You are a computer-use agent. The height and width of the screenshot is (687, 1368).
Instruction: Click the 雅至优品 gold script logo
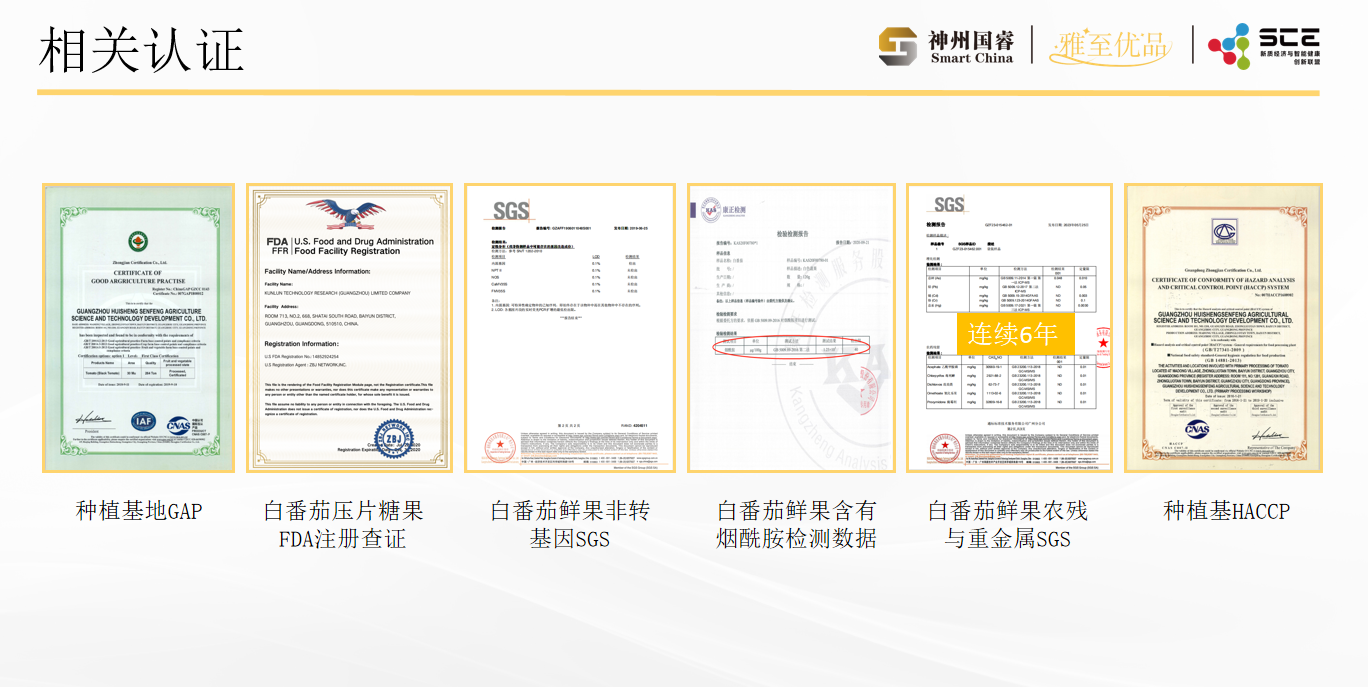pos(1110,46)
